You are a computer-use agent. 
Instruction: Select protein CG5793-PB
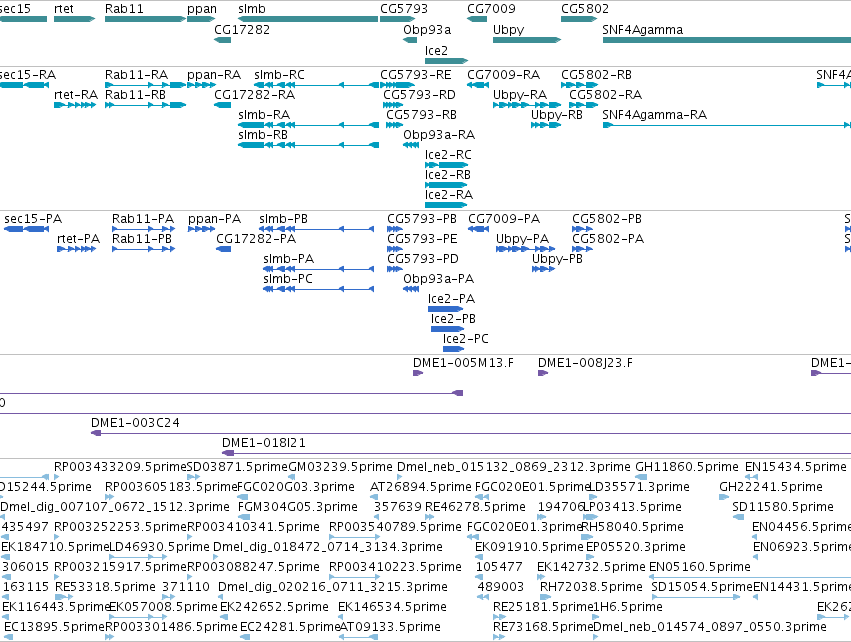click(x=395, y=229)
